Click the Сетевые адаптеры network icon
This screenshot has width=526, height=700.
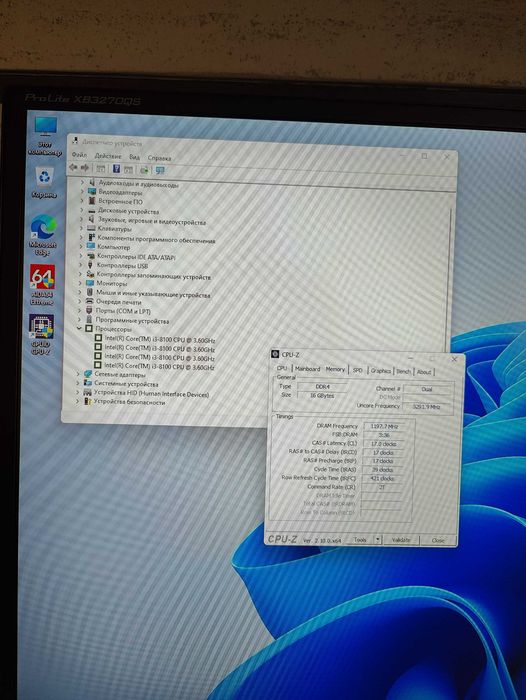88,374
